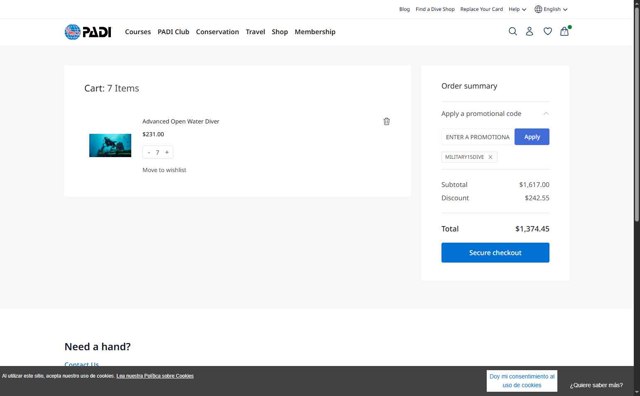The image size is (640, 396).
Task: Click the page vertical scrollbar
Action: [x=637, y=114]
